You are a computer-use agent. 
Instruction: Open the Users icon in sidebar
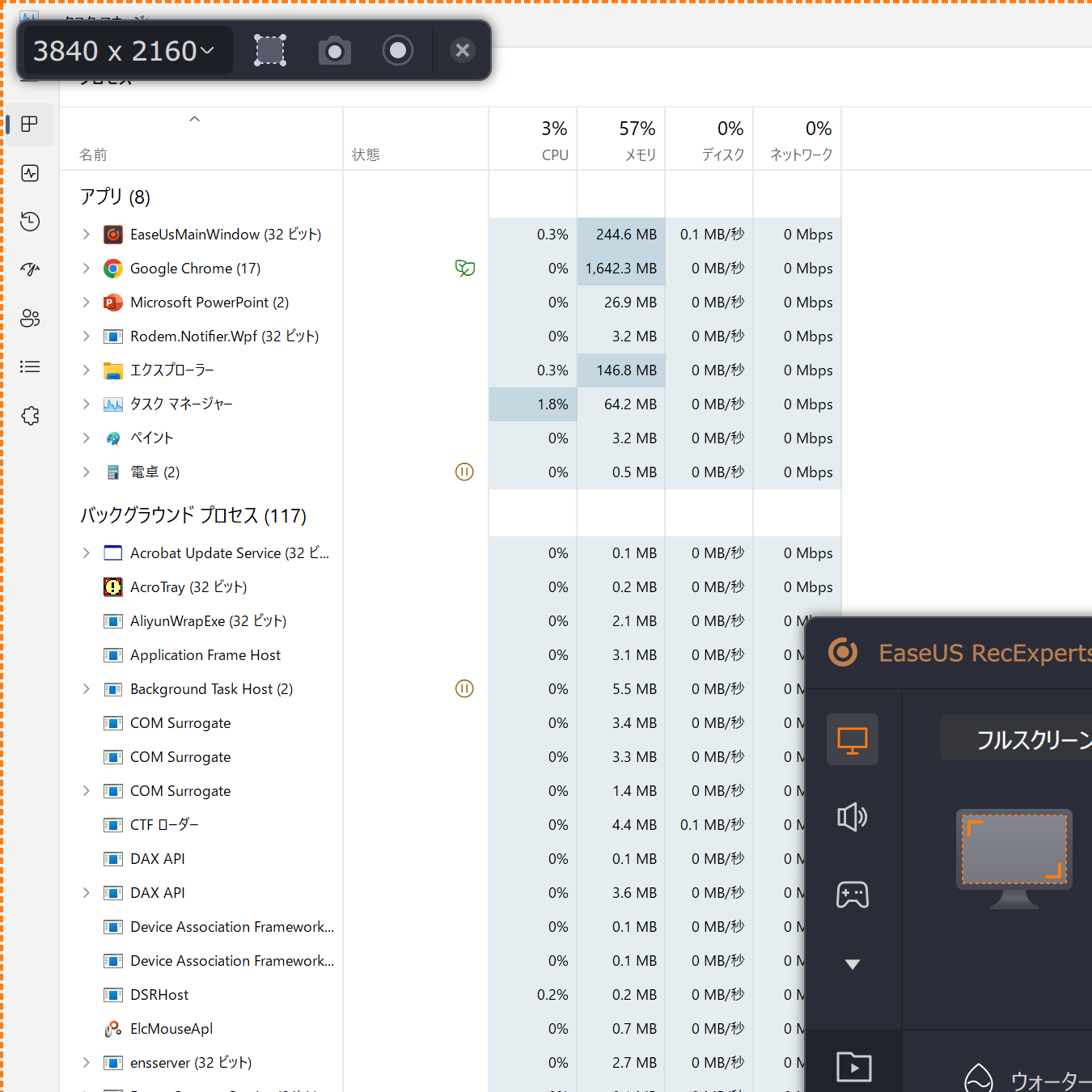(x=30, y=319)
